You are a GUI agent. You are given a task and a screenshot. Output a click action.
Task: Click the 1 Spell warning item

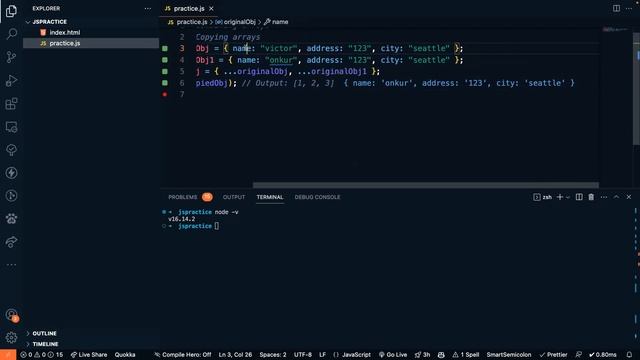pyautogui.click(x=465, y=355)
